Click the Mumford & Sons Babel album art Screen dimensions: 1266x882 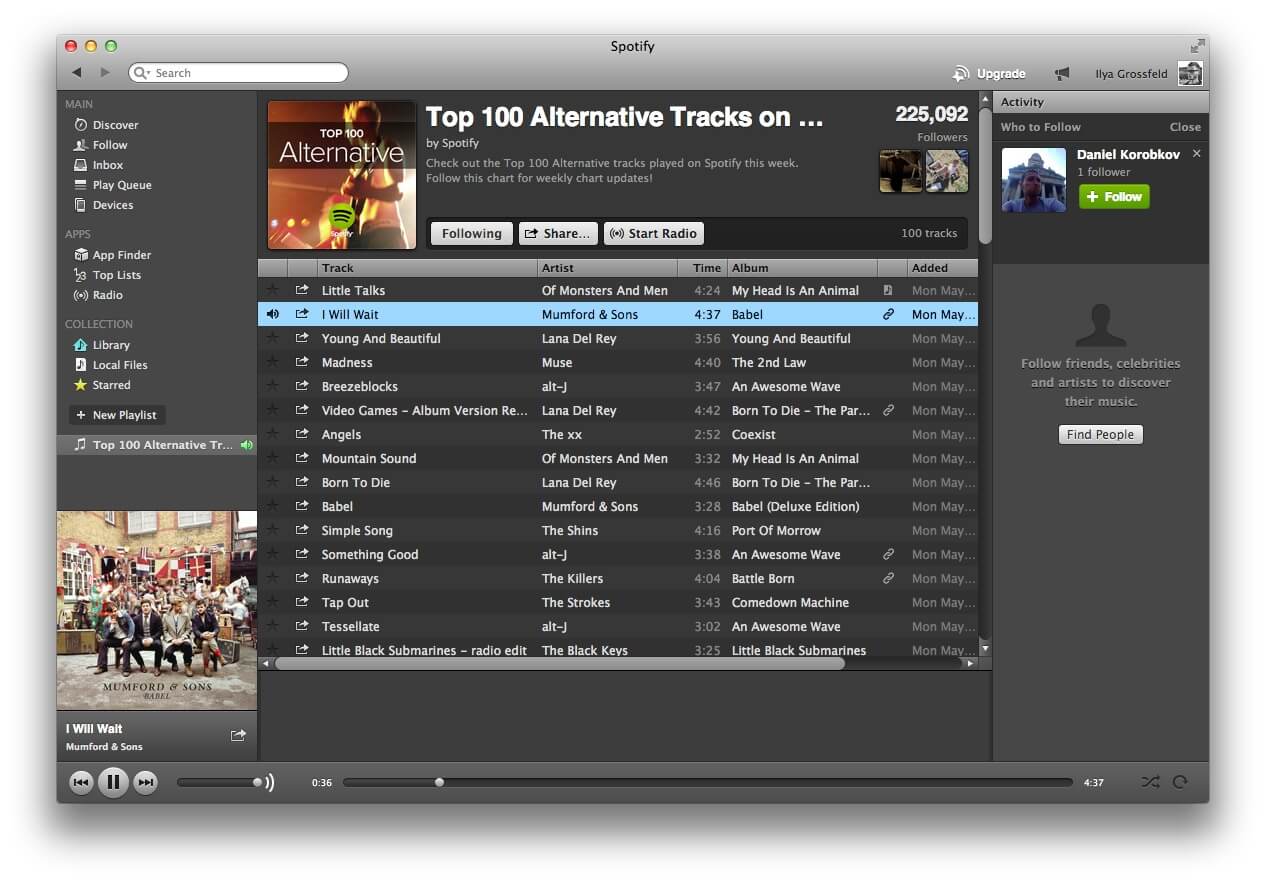[157, 611]
